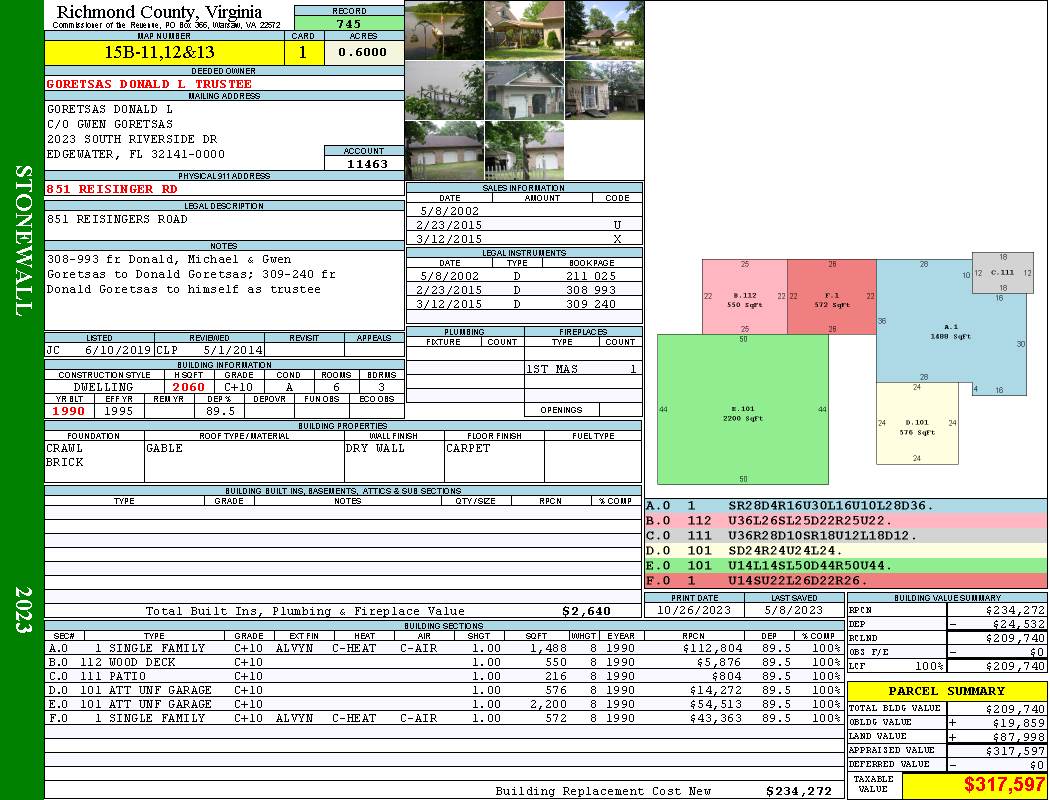This screenshot has height=800, width=1050.
Task: Open the photo of the gabled single garage door
Action: (524, 90)
